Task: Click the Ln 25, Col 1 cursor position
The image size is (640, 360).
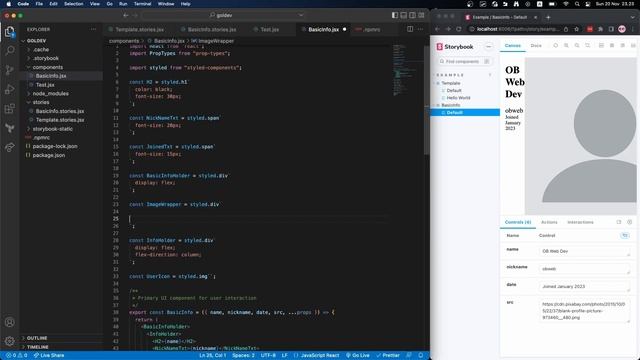Action: (x=212, y=355)
